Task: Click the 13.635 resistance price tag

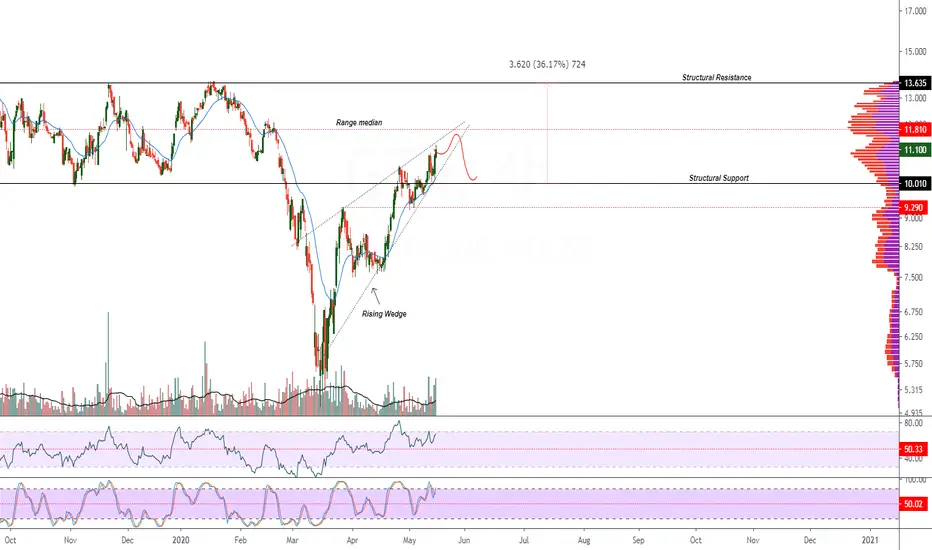Action: pos(915,83)
